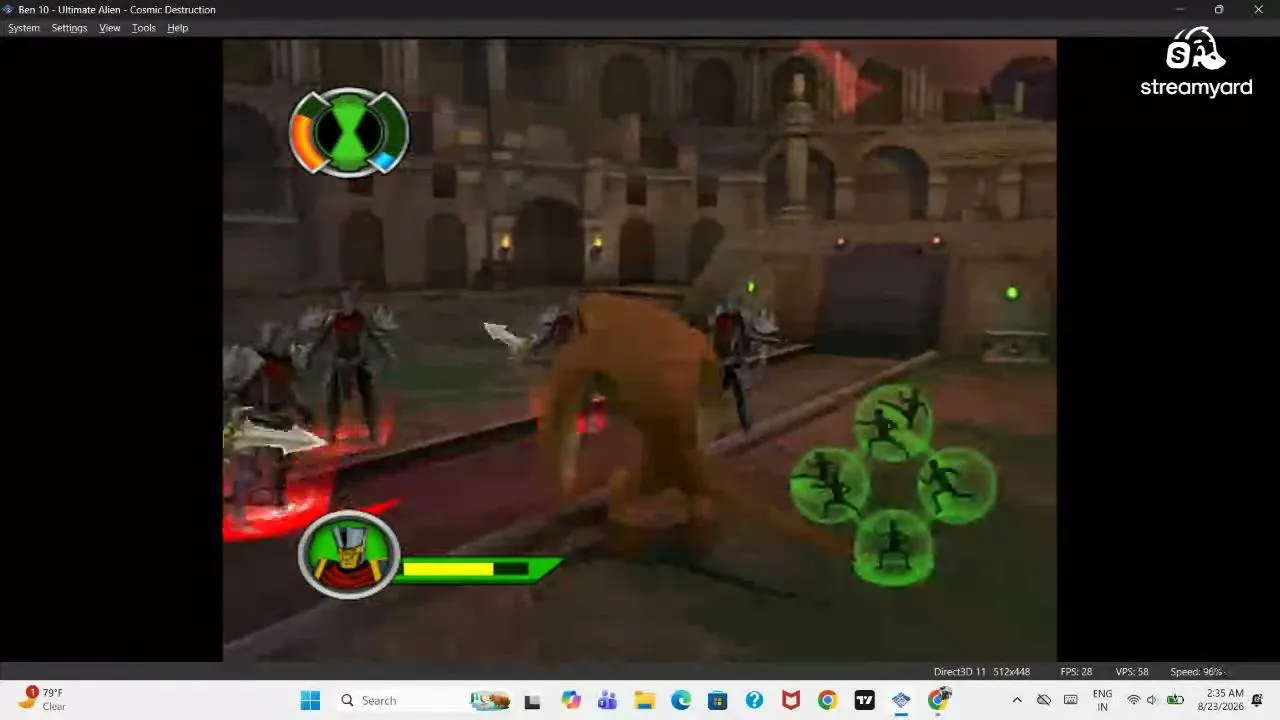Click the Omnitrix symbol in the game HUD
This screenshot has height=720, width=1280.
(349, 132)
